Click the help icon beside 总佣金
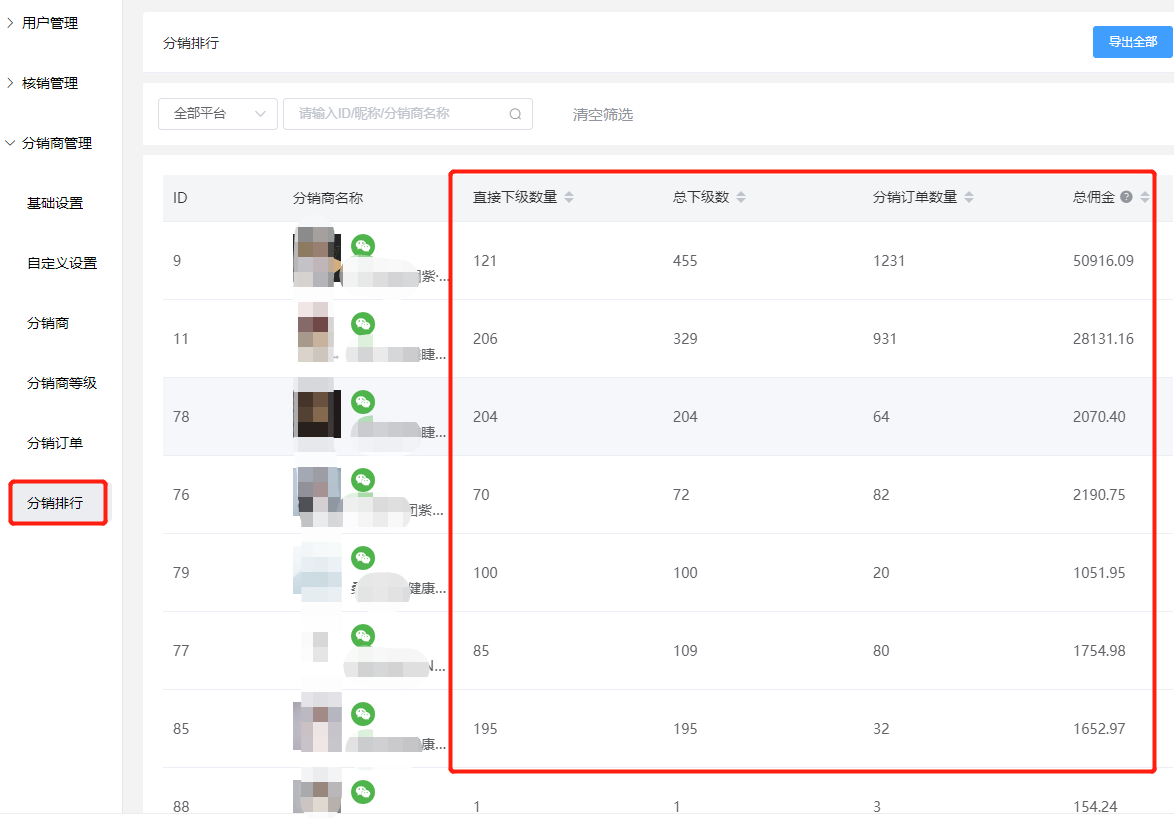 (x=1126, y=197)
